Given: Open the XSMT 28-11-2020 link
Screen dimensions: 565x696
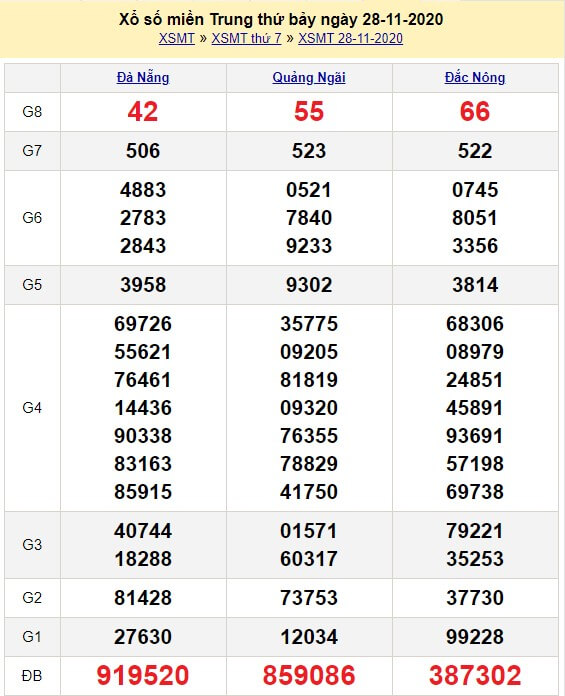Looking at the screenshot, I should tap(350, 39).
